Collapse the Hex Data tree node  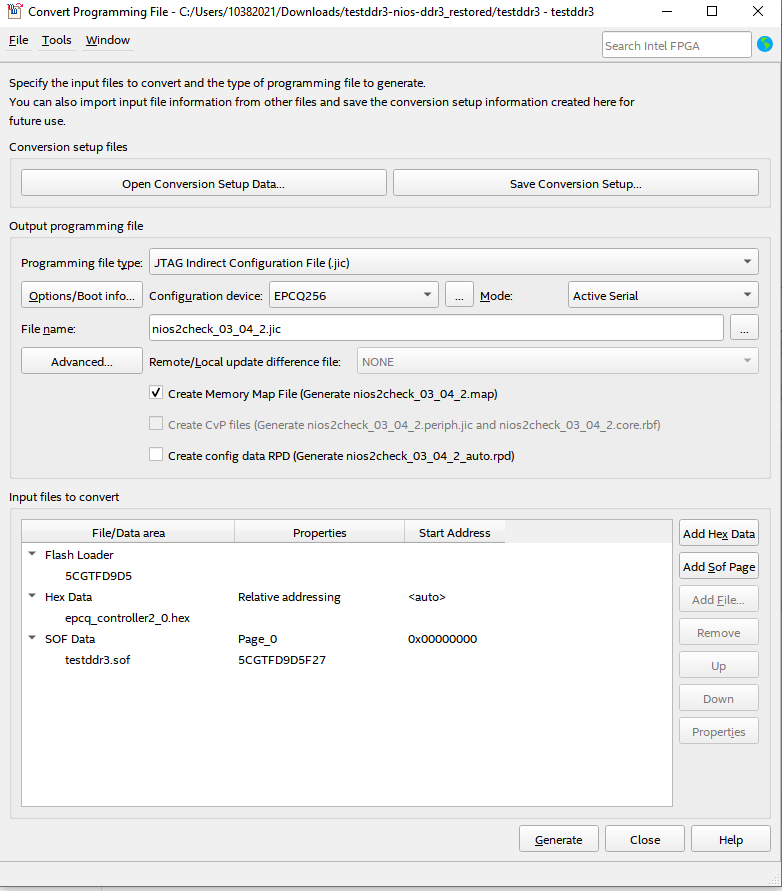pyautogui.click(x=32, y=596)
